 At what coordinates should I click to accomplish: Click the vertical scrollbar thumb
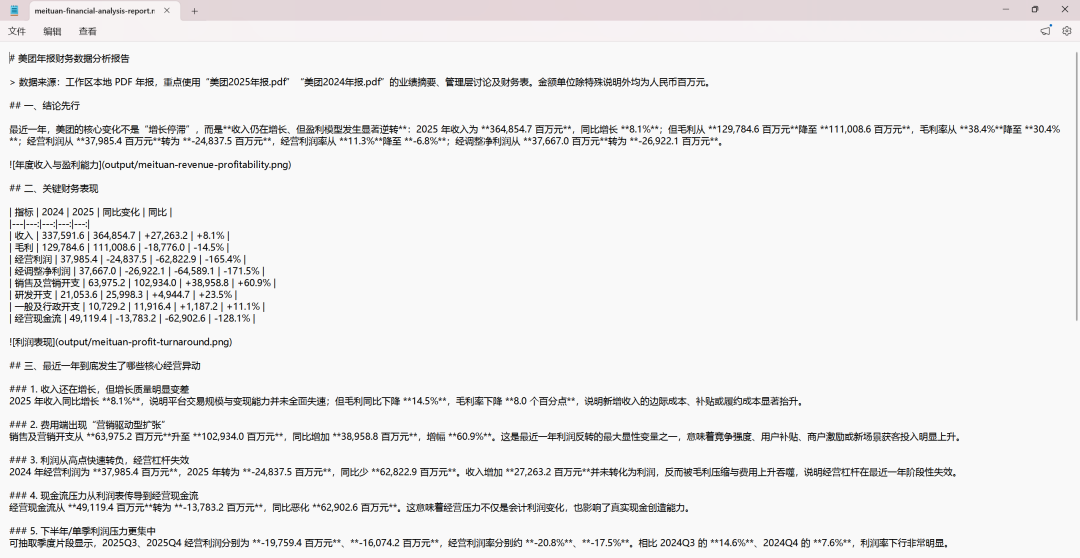pyautogui.click(x=1077, y=184)
